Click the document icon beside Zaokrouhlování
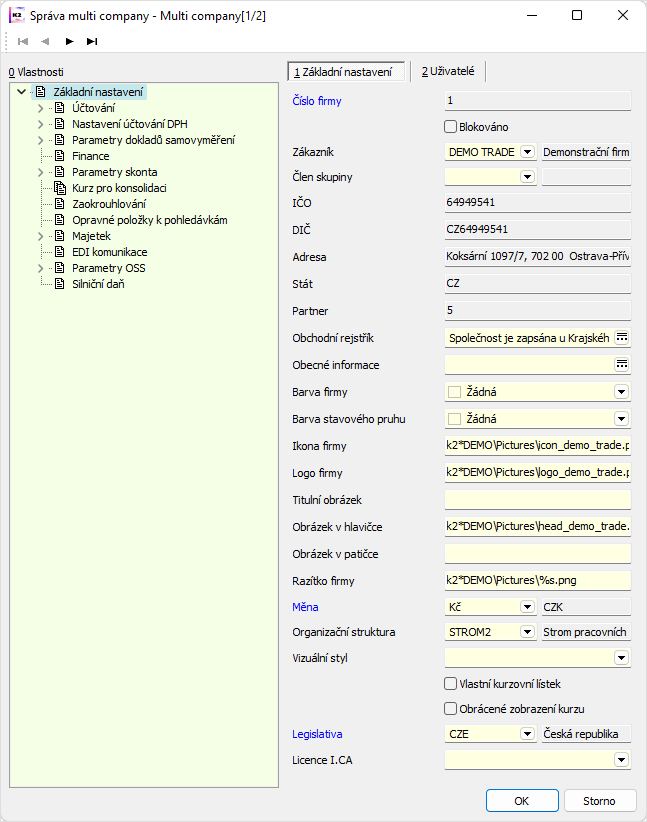This screenshot has width=647, height=822. 60,204
